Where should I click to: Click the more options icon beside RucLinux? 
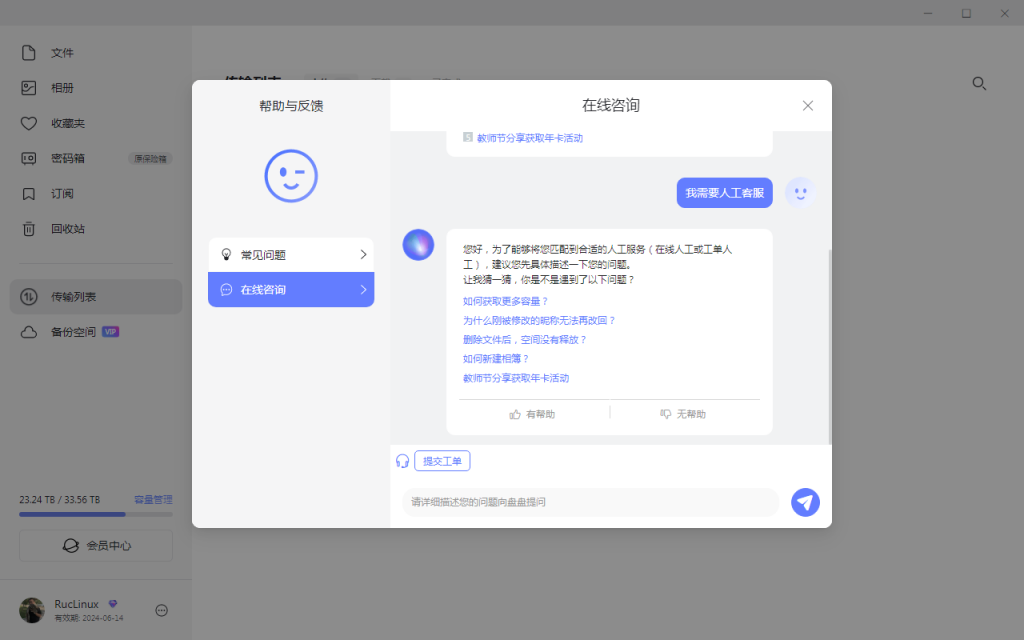(x=162, y=610)
